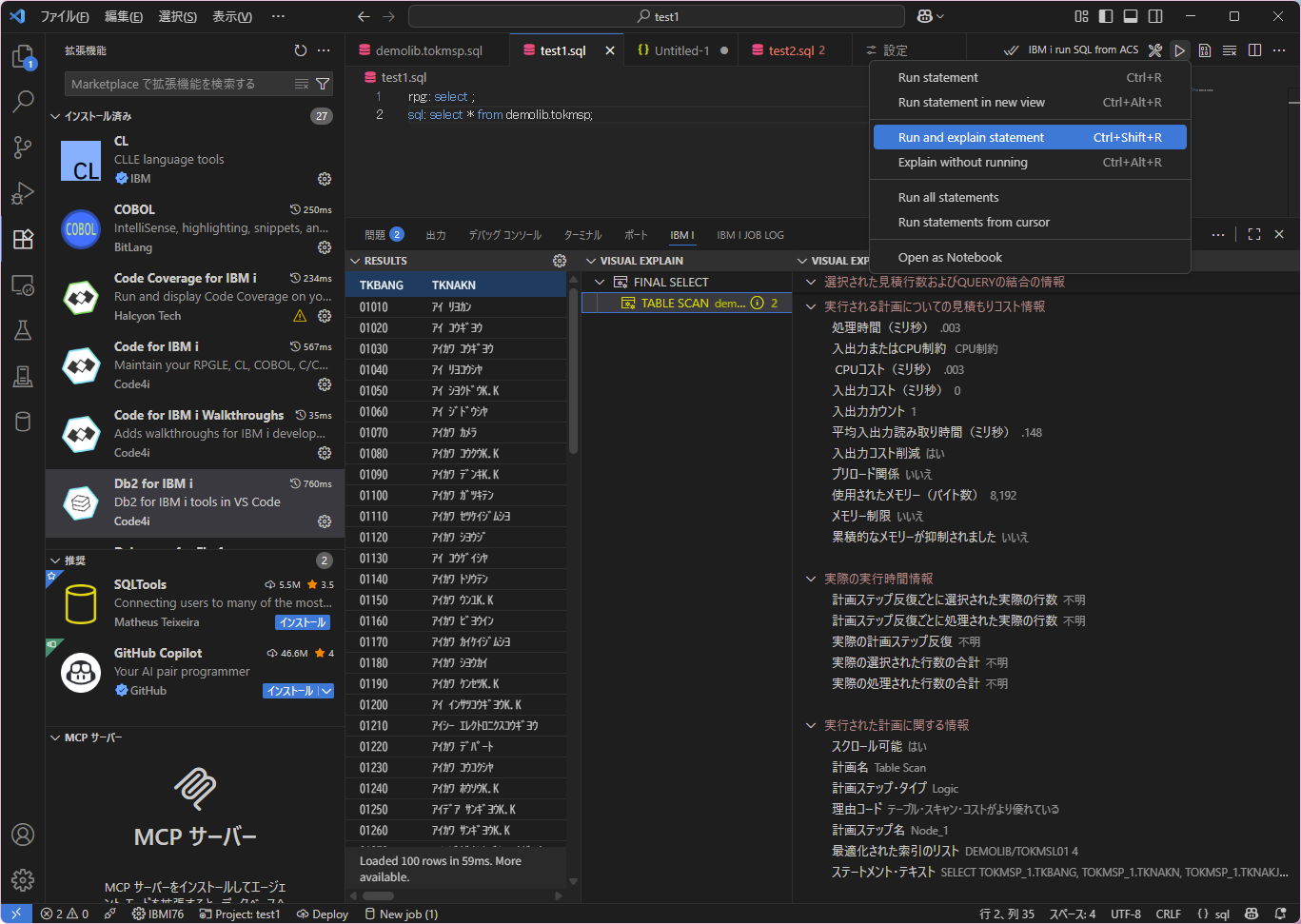Click errors and warnings count in status bar
This screenshot has height=924, width=1301.
tap(64, 914)
